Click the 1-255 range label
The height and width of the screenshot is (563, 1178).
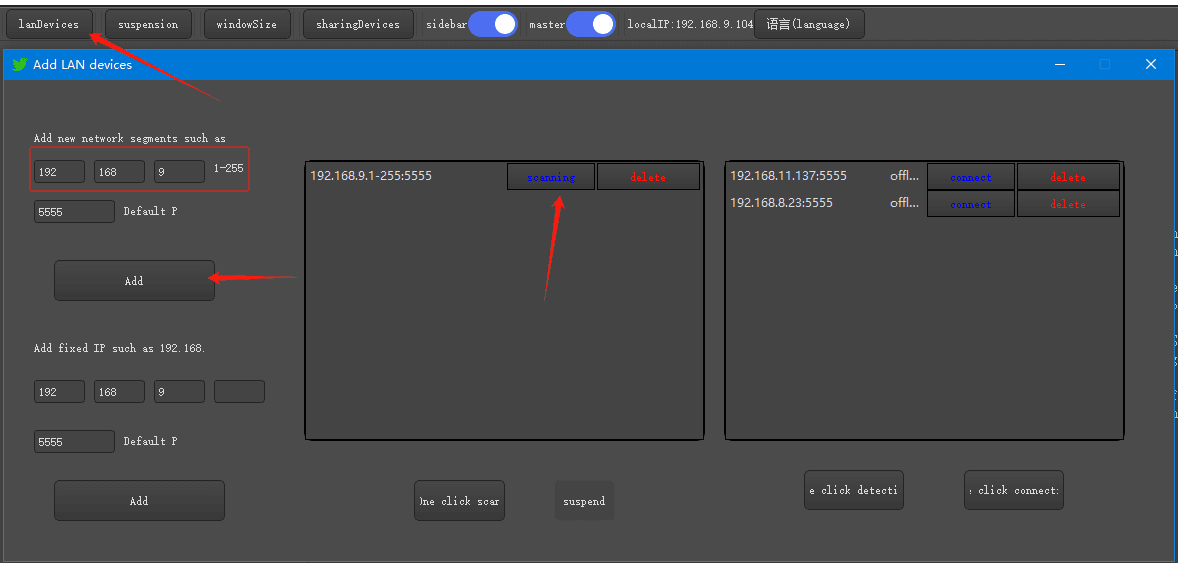pos(228,168)
